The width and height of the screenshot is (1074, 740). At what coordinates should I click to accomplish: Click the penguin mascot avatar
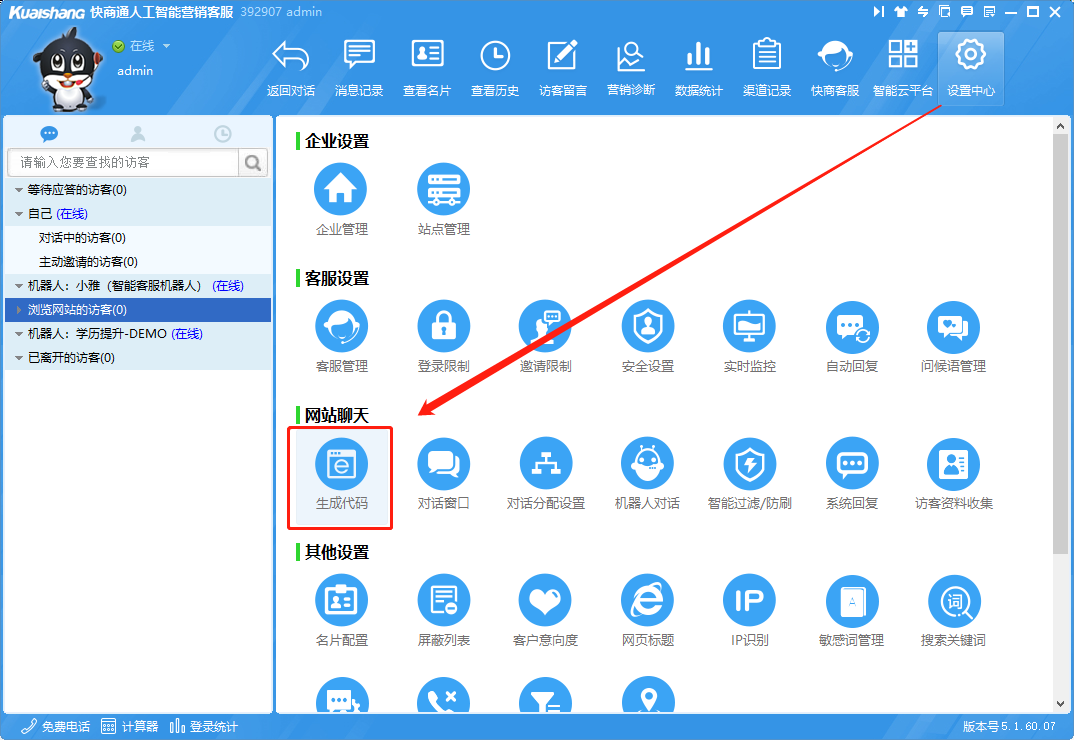(x=66, y=70)
